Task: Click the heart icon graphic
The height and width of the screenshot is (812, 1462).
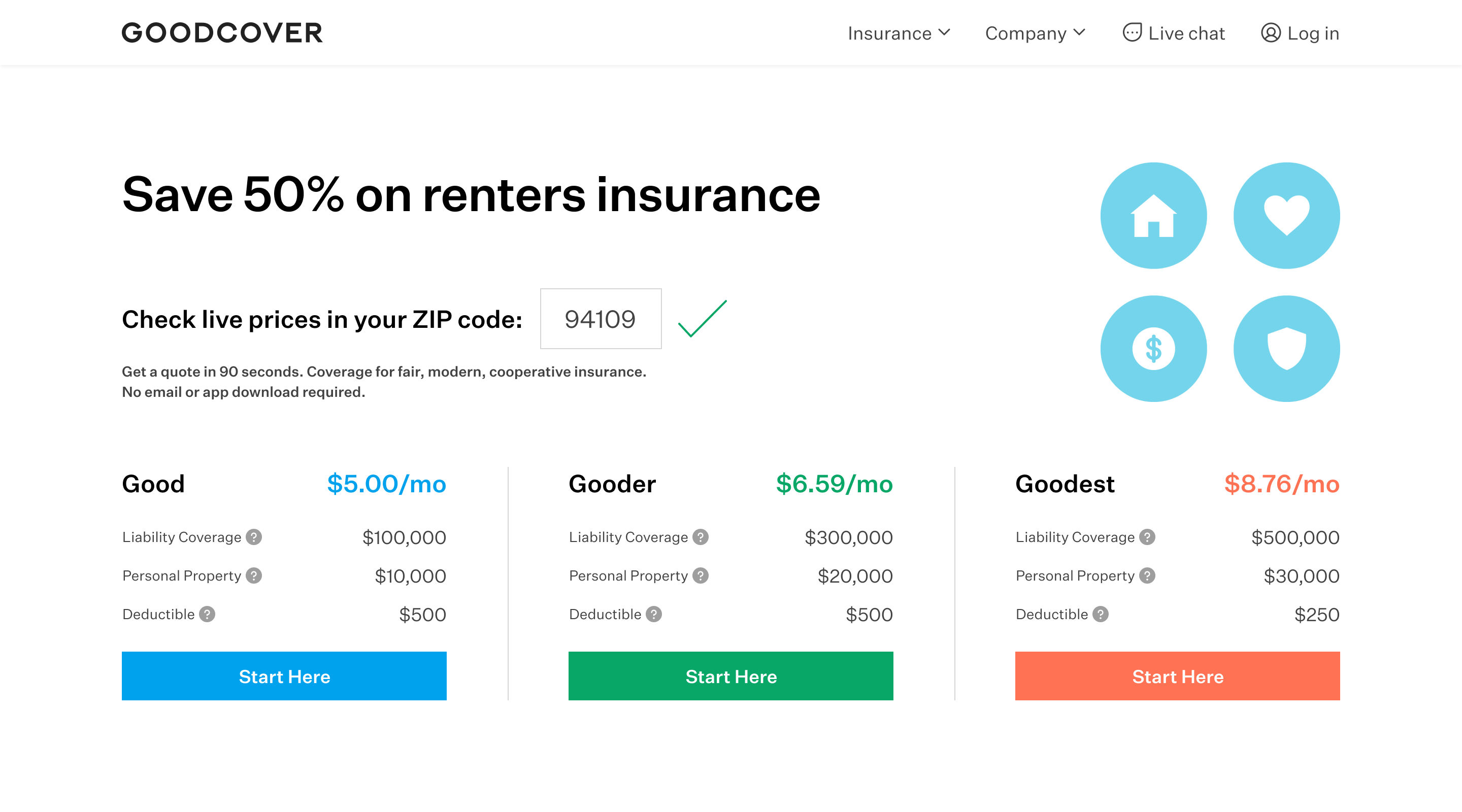Action: coord(1287,215)
